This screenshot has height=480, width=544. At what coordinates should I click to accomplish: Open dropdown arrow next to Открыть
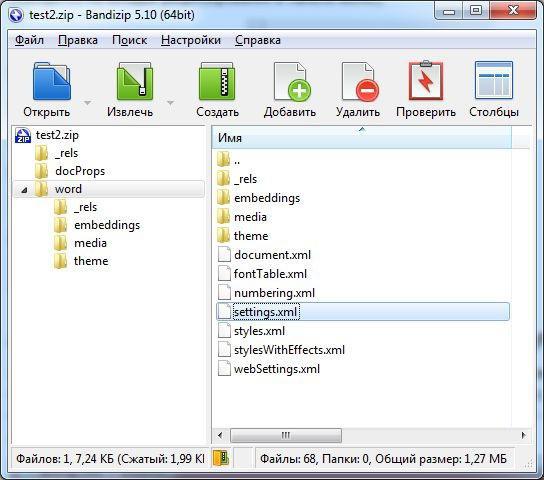click(x=88, y=103)
